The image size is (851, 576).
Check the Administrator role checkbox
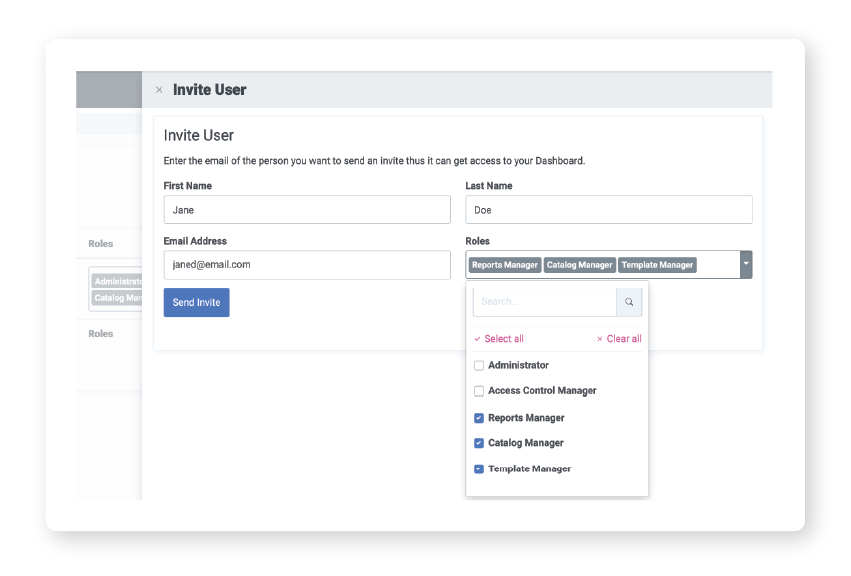479,366
